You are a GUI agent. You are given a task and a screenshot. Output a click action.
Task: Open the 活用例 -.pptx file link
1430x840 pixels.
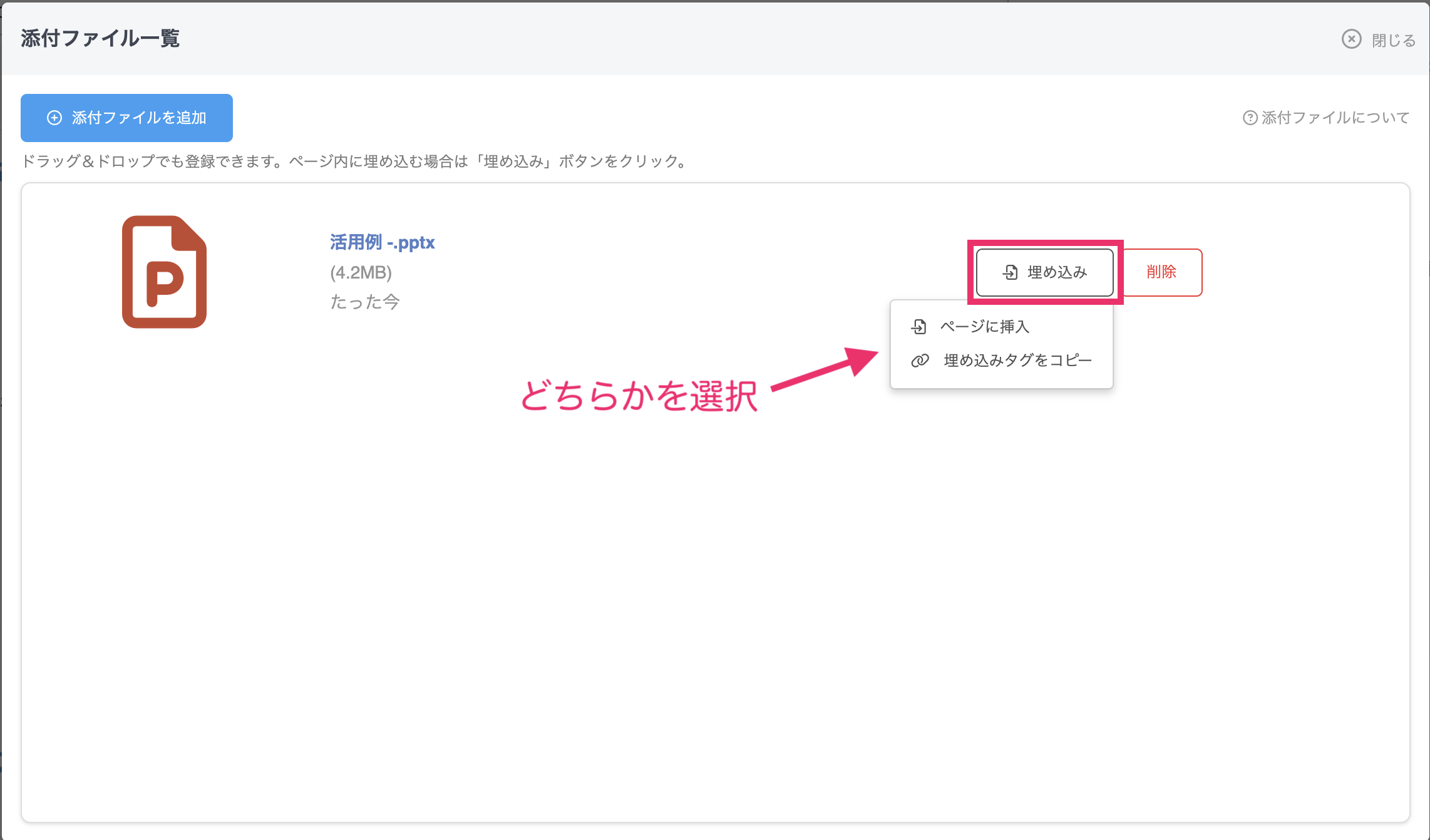point(382,242)
